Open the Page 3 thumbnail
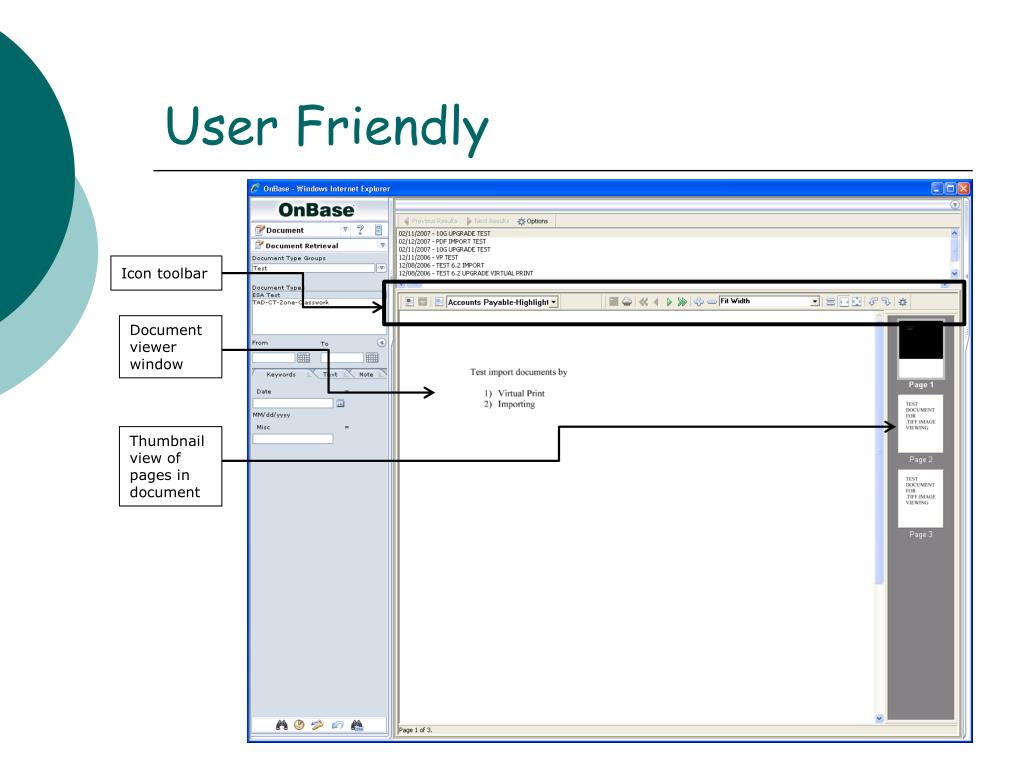This screenshot has width=1024, height=768. pyautogui.click(x=921, y=498)
